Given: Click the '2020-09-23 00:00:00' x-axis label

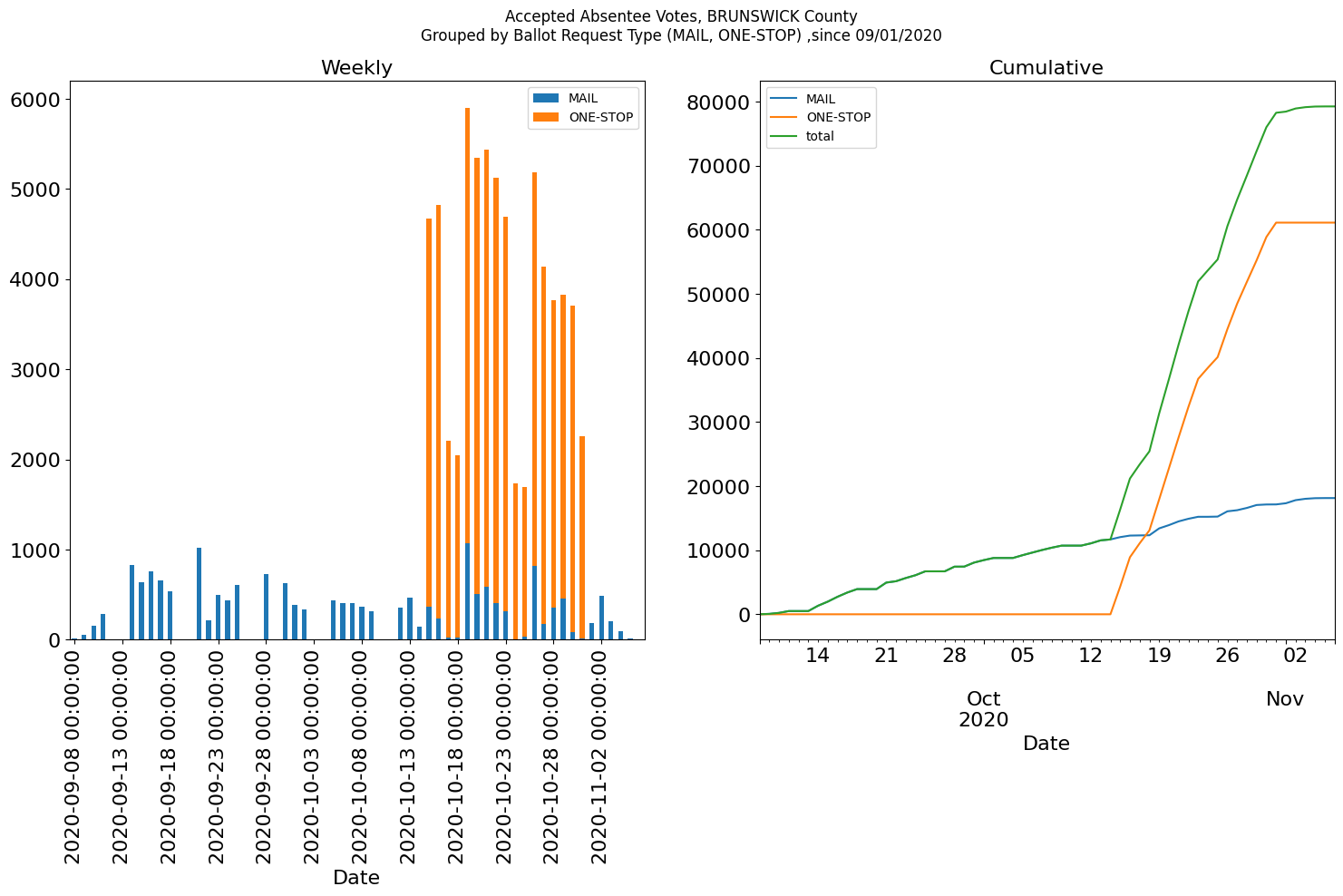Looking at the screenshot, I should [217, 756].
